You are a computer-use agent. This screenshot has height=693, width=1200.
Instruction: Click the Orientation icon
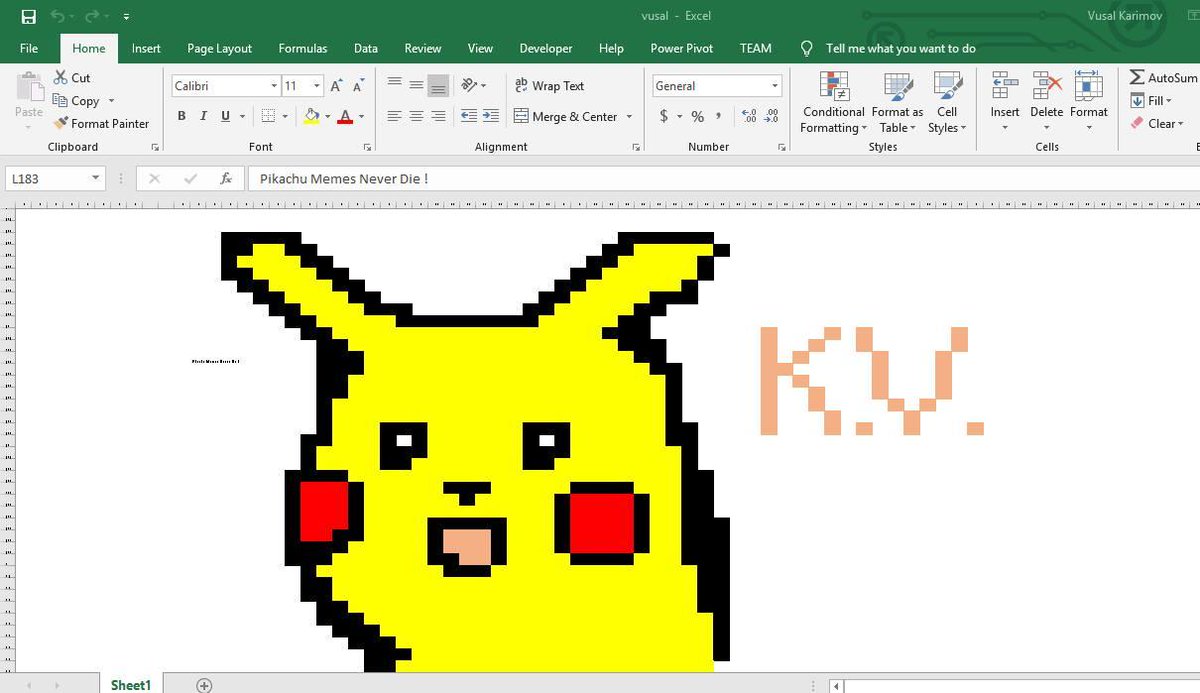(x=469, y=86)
